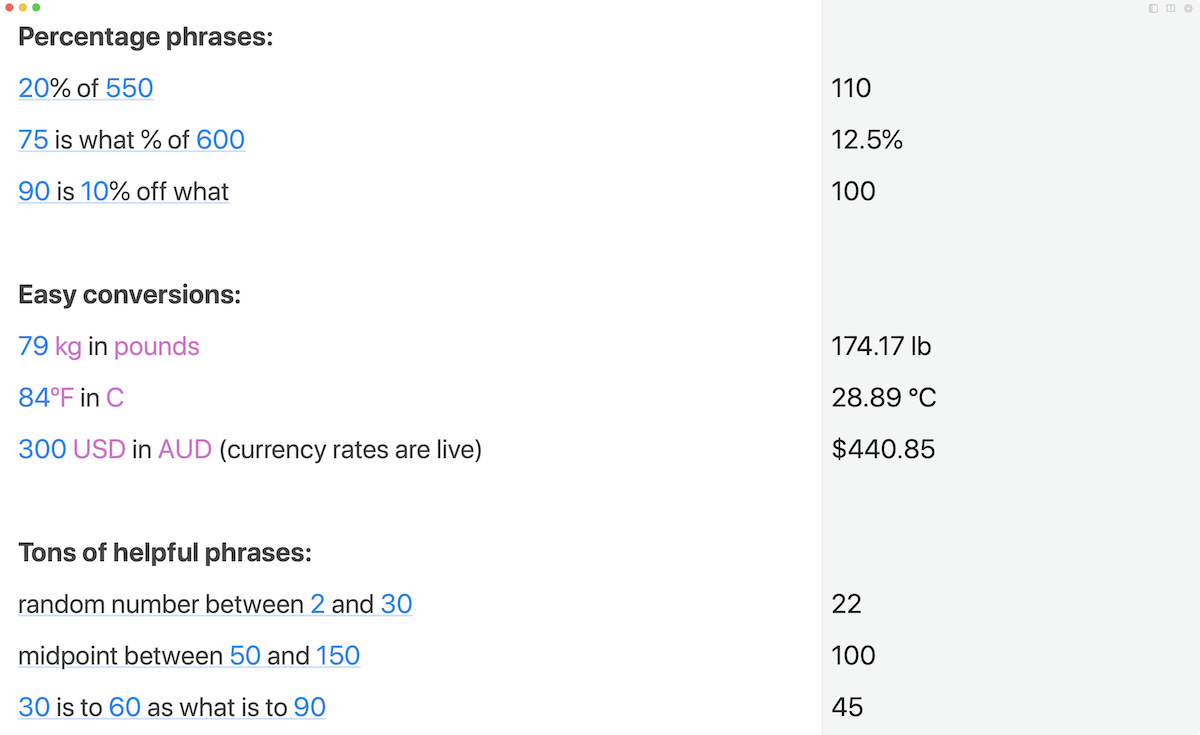The width and height of the screenshot is (1200, 735).
Task: Click the 12.5% result
Action: (x=867, y=140)
